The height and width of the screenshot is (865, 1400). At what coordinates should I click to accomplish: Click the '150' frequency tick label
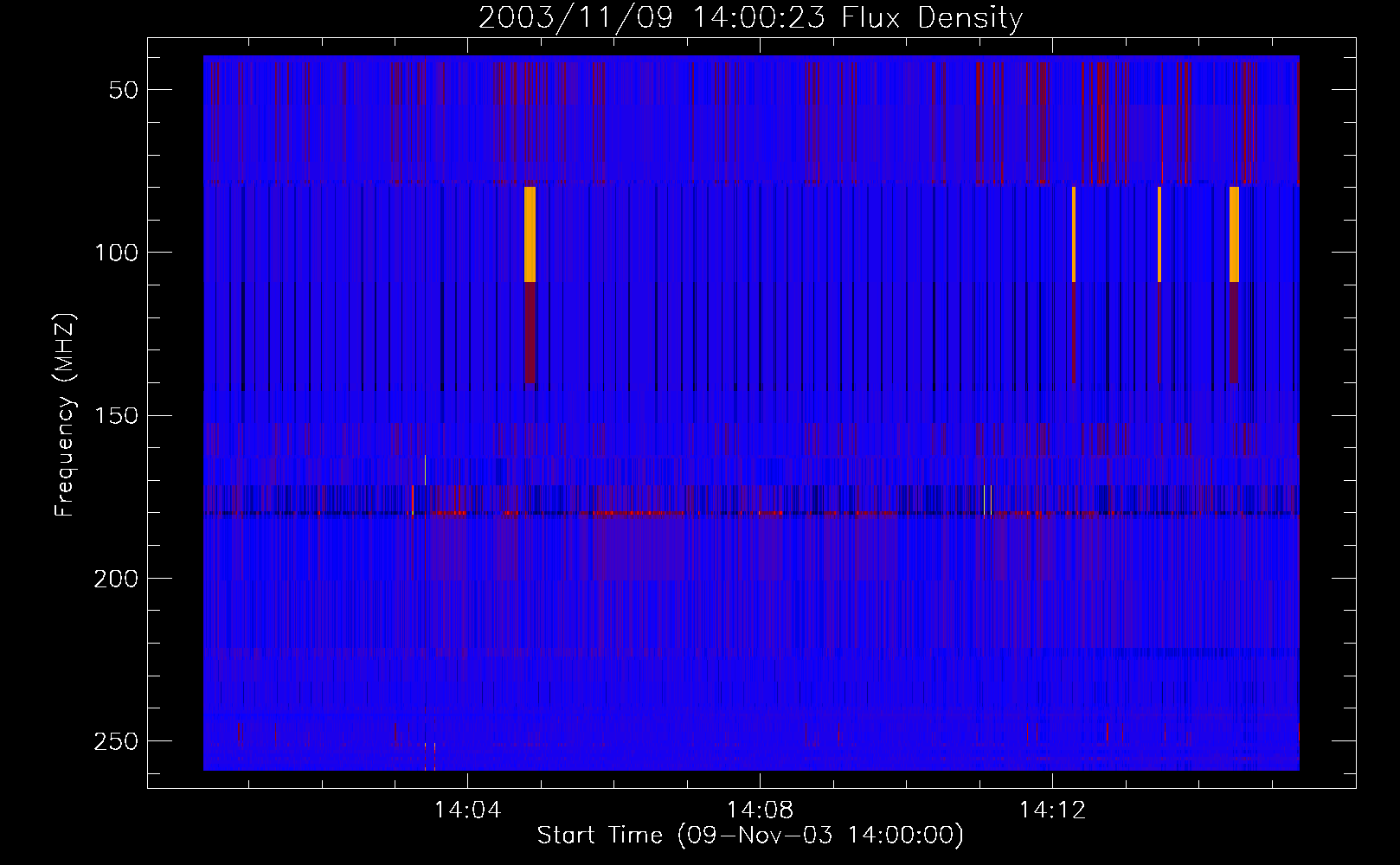tap(116, 415)
